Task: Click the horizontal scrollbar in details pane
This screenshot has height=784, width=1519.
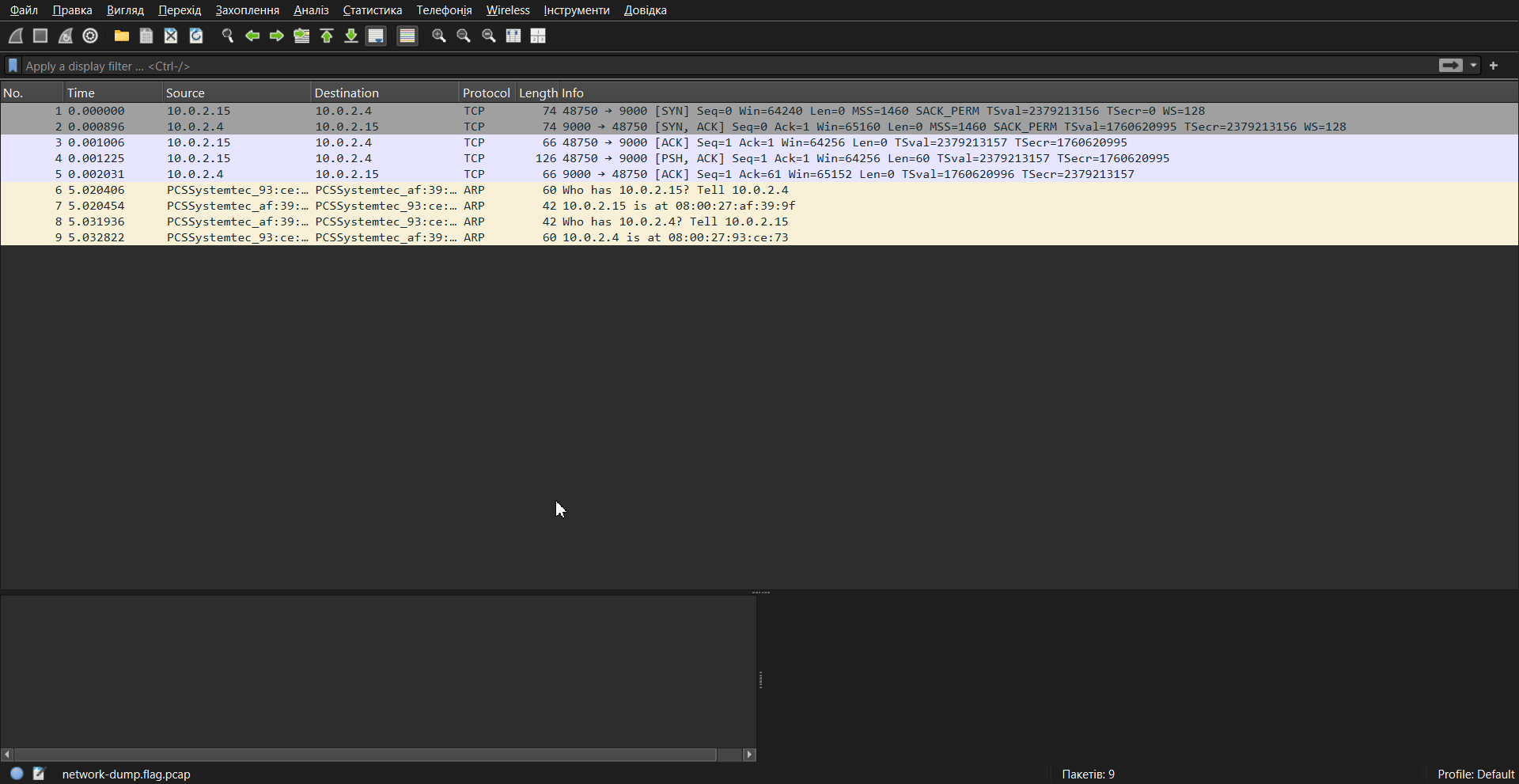Action: [364, 755]
